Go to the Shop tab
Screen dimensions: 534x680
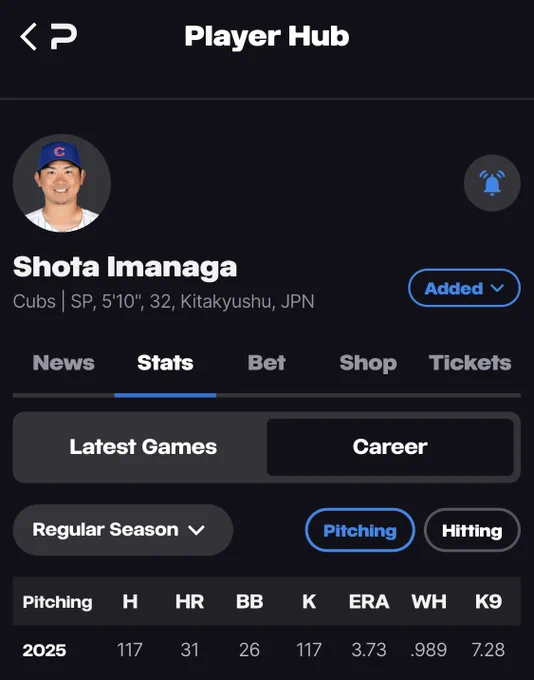pos(368,363)
